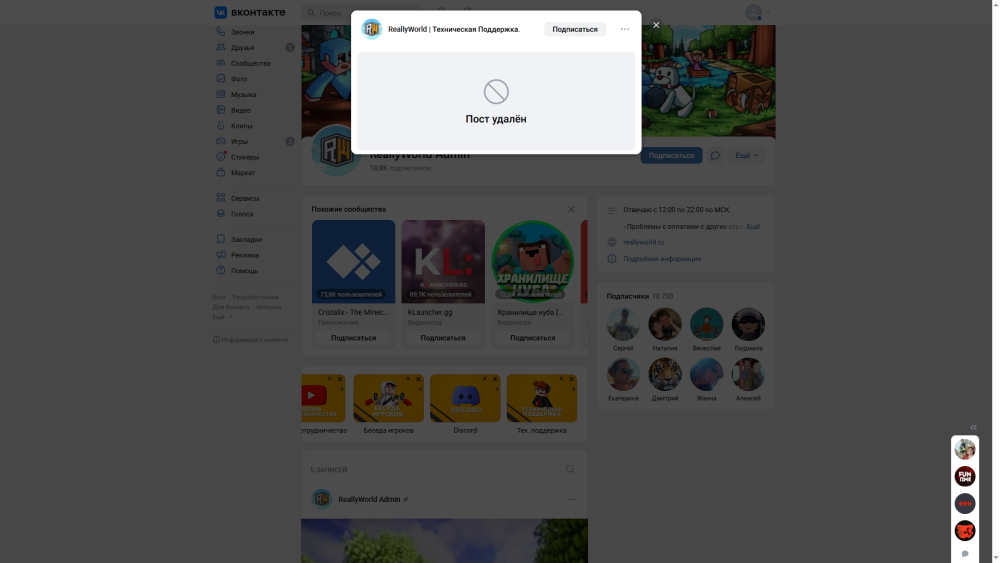Collapse chat sidebar double-arrow icon
The height and width of the screenshot is (563, 1000).
(973, 427)
